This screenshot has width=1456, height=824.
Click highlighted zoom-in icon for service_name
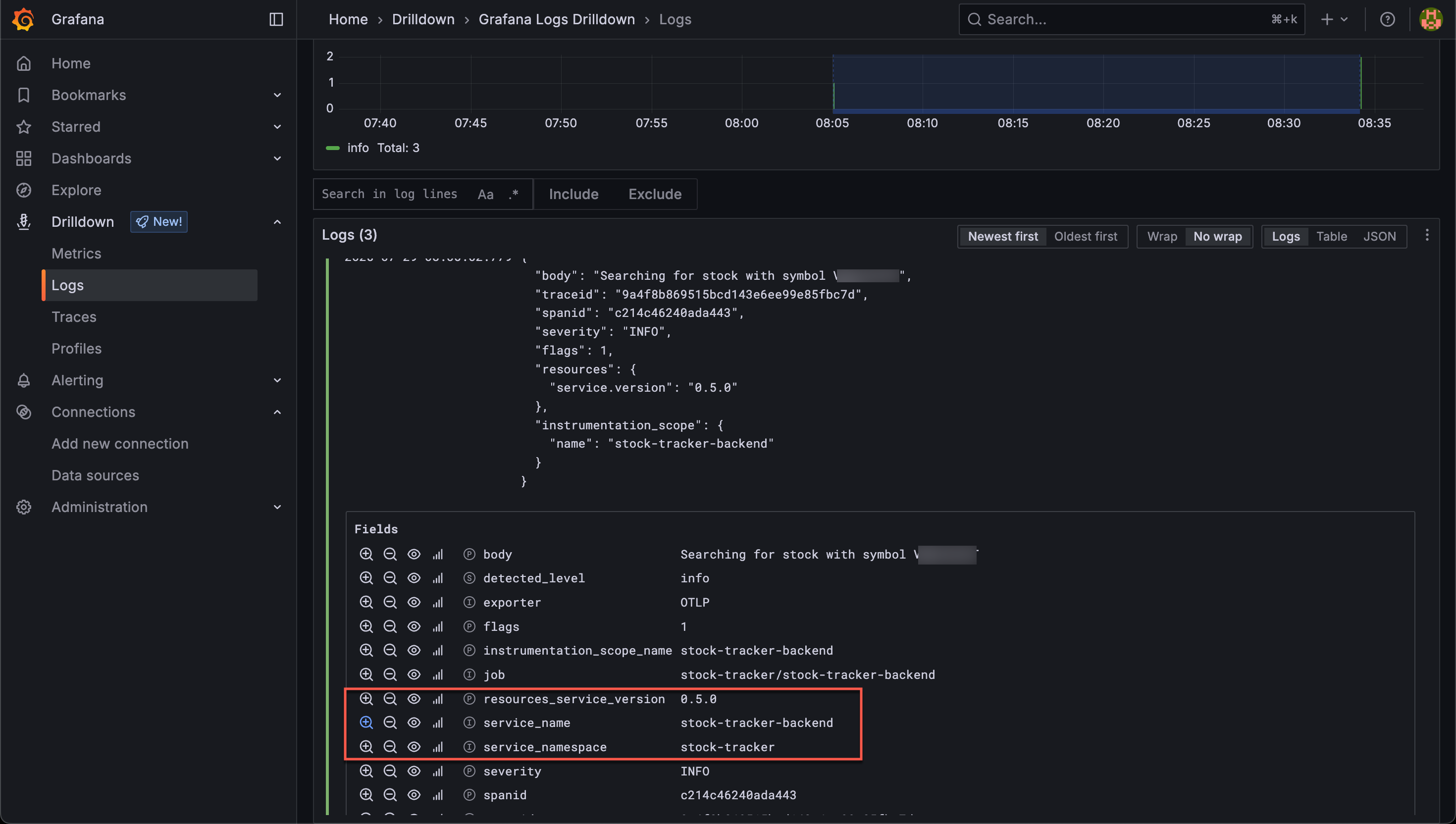pyautogui.click(x=366, y=722)
